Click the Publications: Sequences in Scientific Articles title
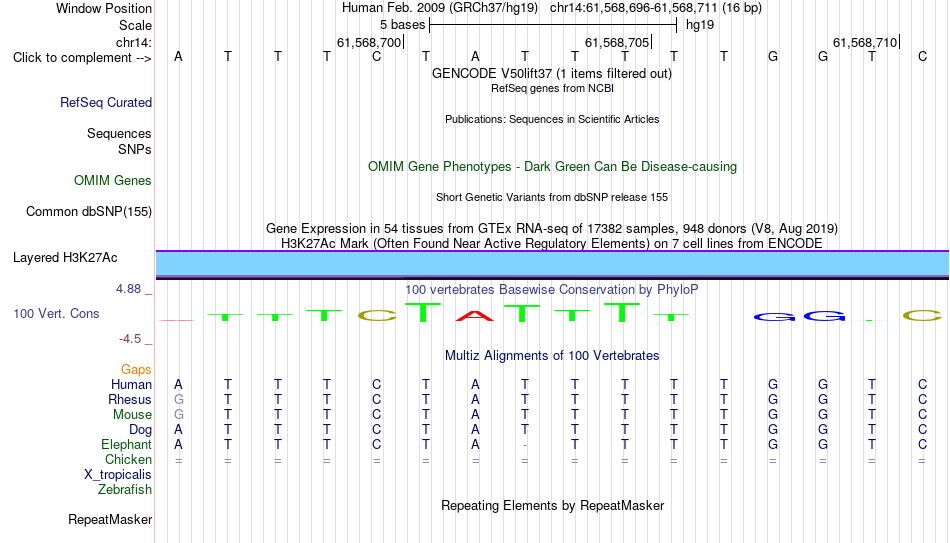The height and width of the screenshot is (543, 950). coord(552,119)
